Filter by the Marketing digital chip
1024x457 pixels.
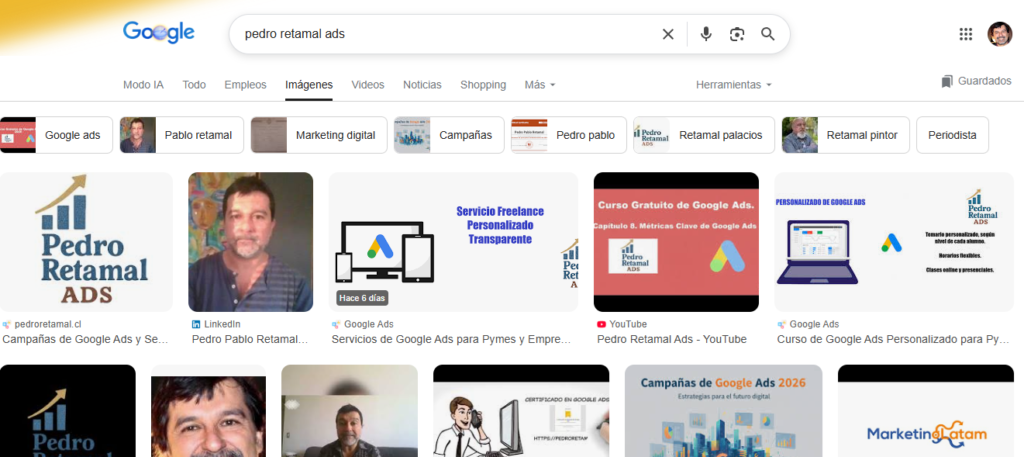(x=318, y=135)
